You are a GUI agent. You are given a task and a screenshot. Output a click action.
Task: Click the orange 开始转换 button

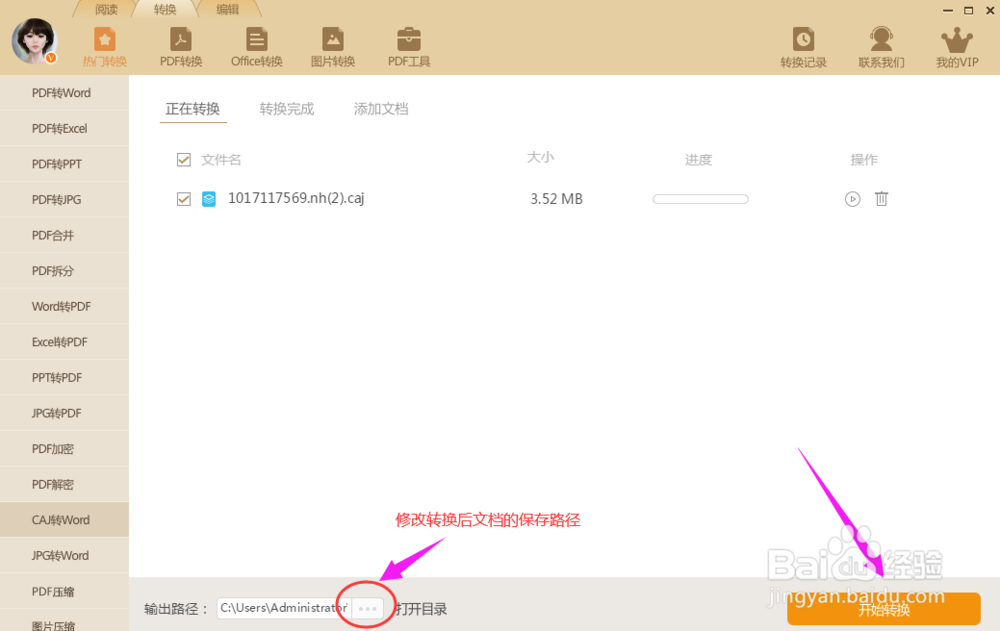[883, 609]
